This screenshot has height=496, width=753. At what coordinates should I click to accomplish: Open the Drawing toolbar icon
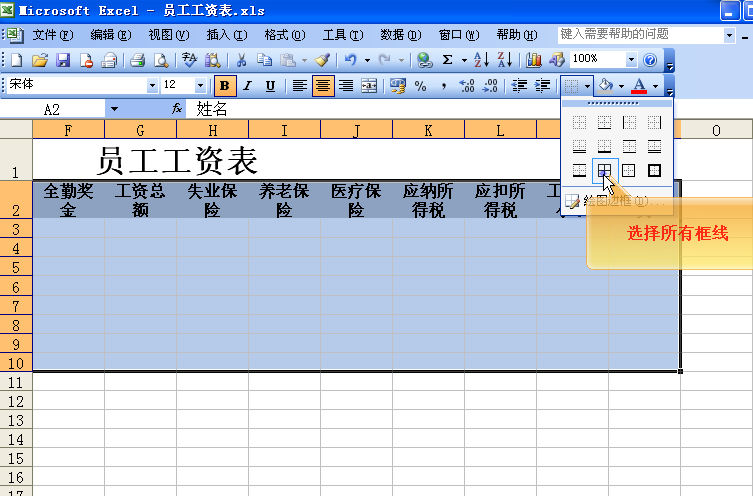coord(556,60)
